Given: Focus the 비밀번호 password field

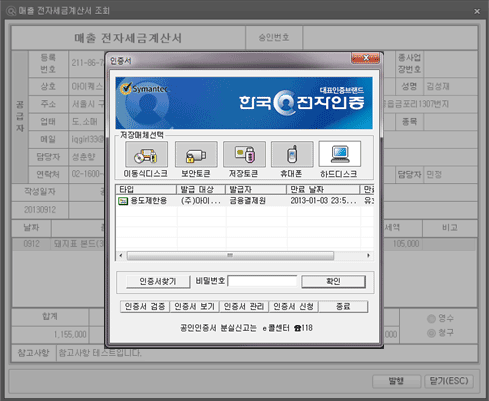Looking at the screenshot, I should 263,281.
